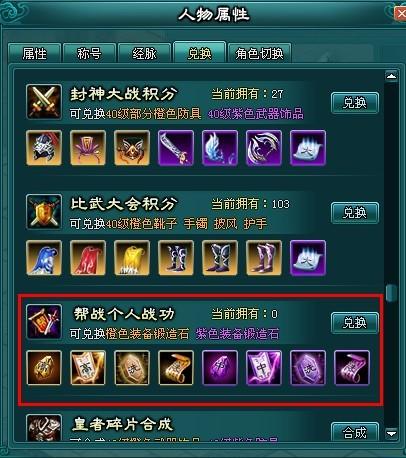
Task: Select the red cloak reward icon
Action: 88,258
